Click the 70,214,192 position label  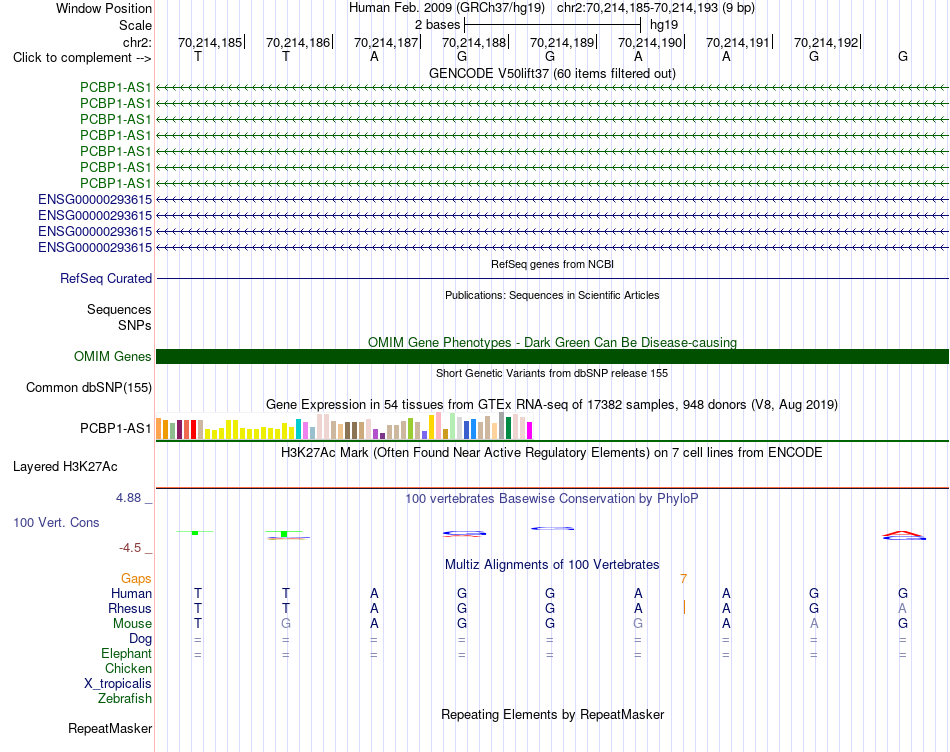(826, 42)
